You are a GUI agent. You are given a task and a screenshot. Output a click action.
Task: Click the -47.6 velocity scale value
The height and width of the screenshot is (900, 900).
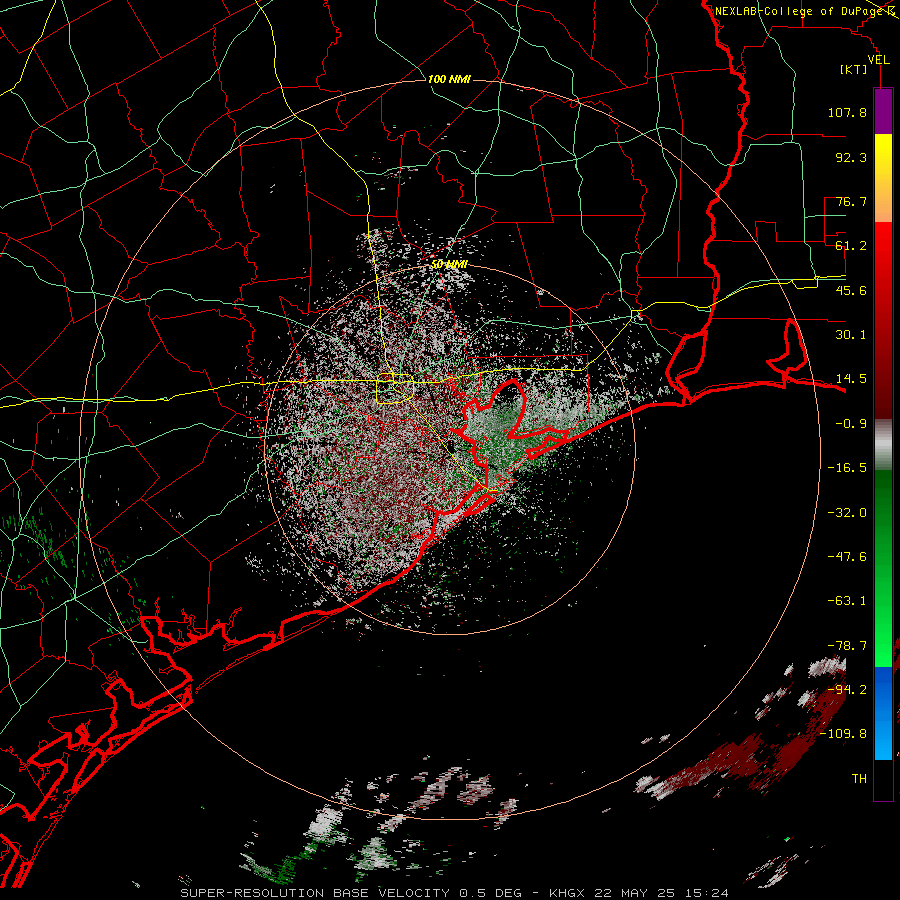pos(847,557)
